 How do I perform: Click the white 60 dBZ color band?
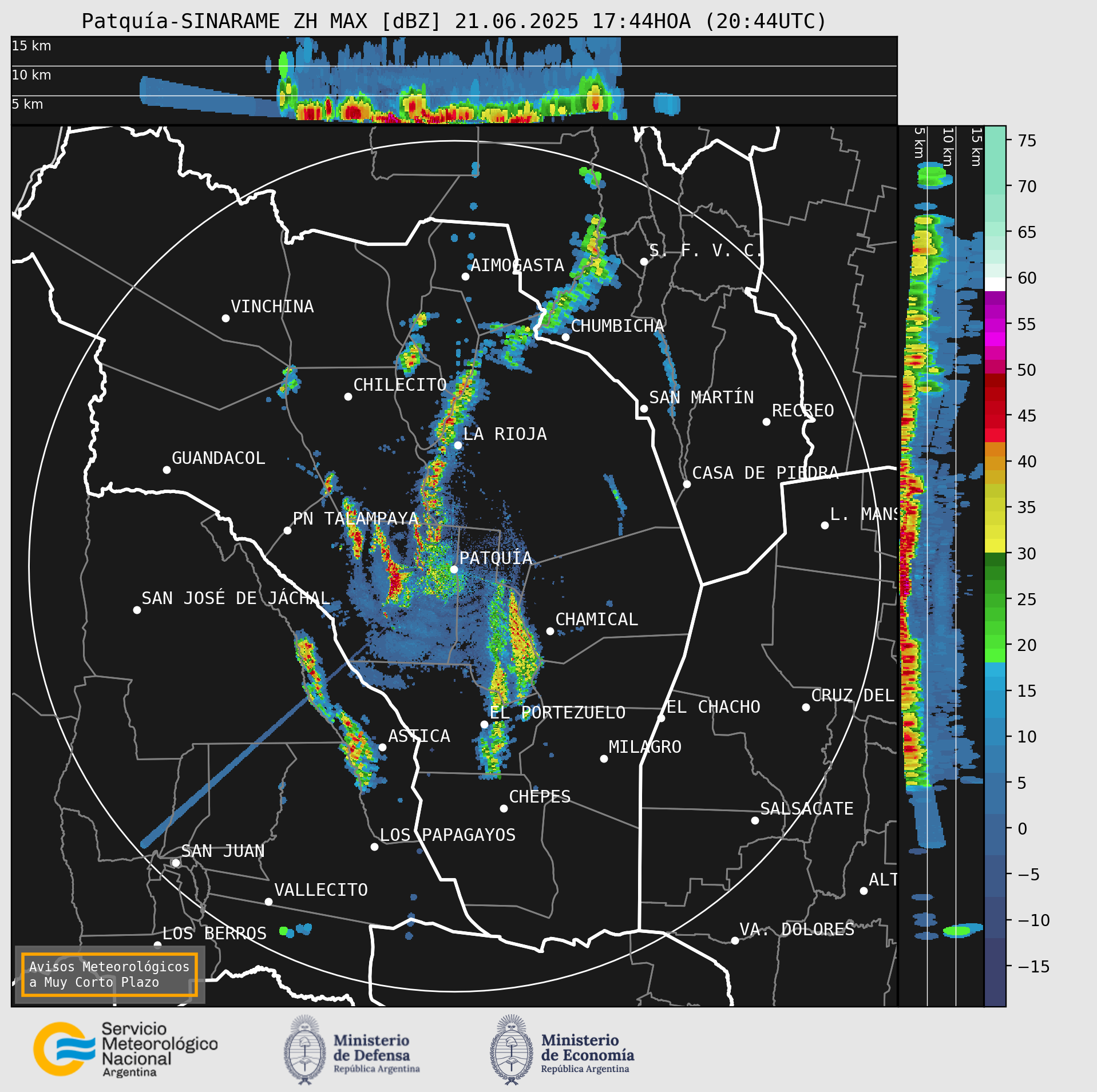tap(995, 284)
